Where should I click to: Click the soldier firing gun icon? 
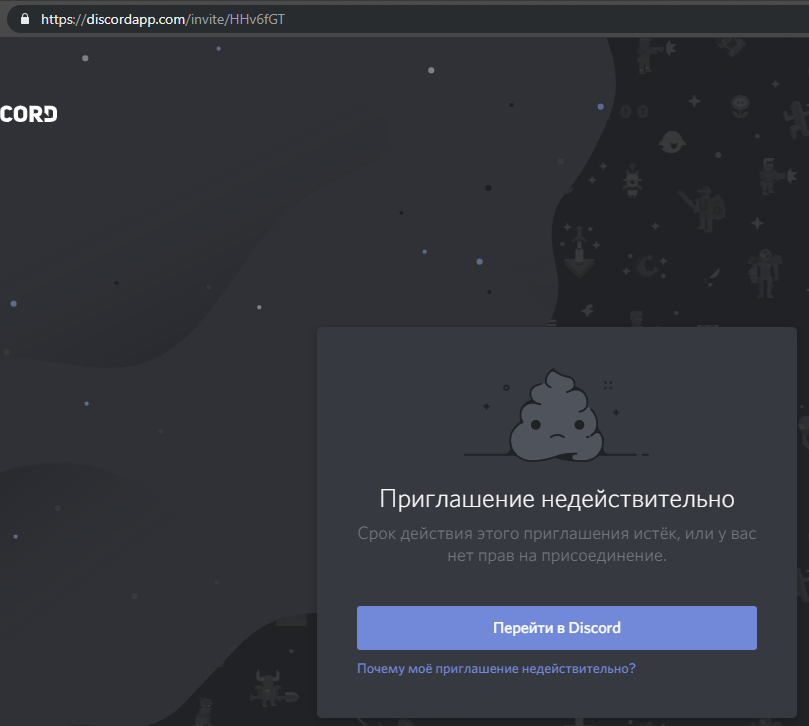[647, 56]
